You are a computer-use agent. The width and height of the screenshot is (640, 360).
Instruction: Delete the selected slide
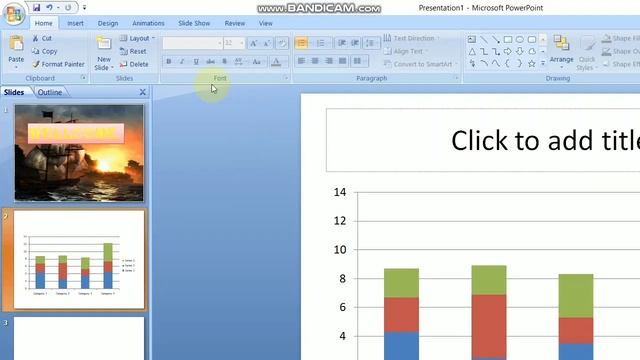134,64
